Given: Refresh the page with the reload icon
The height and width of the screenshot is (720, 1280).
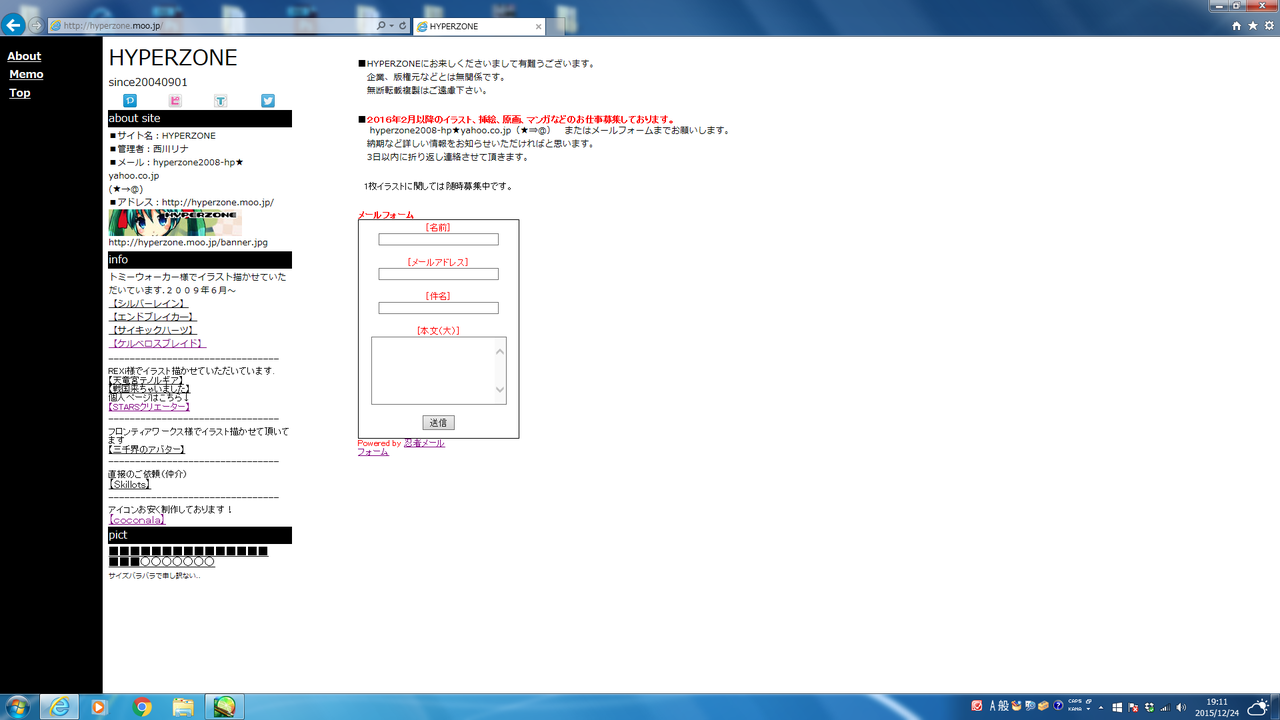Looking at the screenshot, I should pos(403,26).
